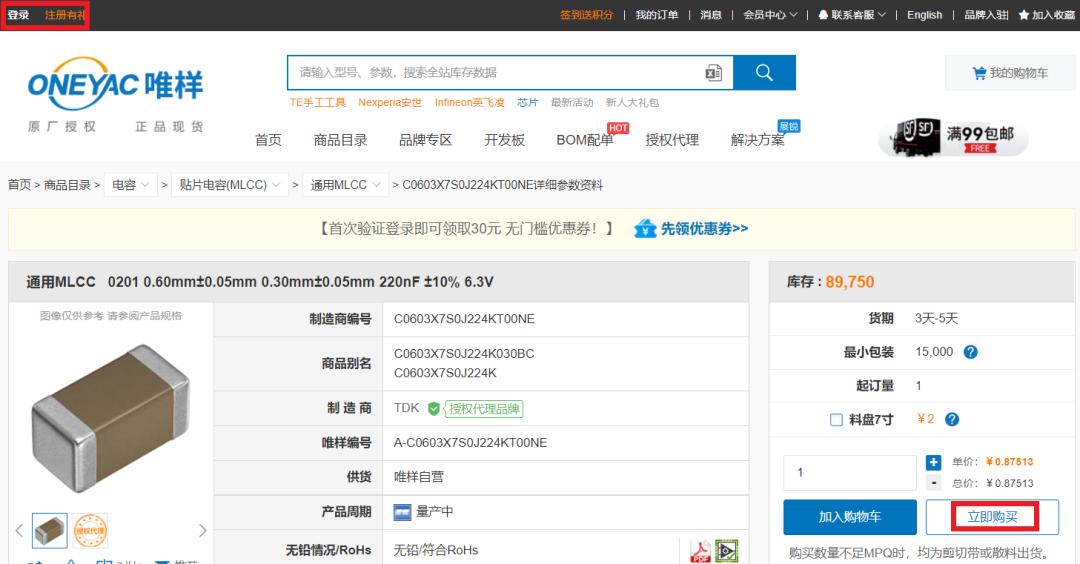This screenshot has width=1080, height=564.
Task: Click the help icon next to 料盘7寸 ¥2
Action: pyautogui.click(x=952, y=419)
